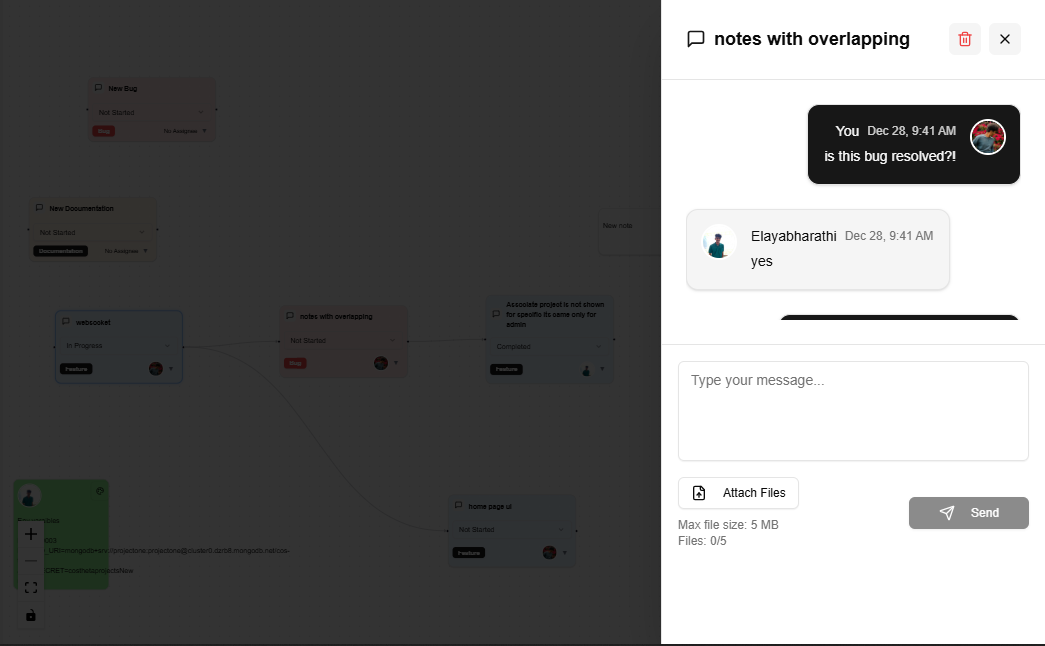Fit view using the fullscreen frame icon
Viewport: 1045px width, 646px height.
click(x=31, y=587)
